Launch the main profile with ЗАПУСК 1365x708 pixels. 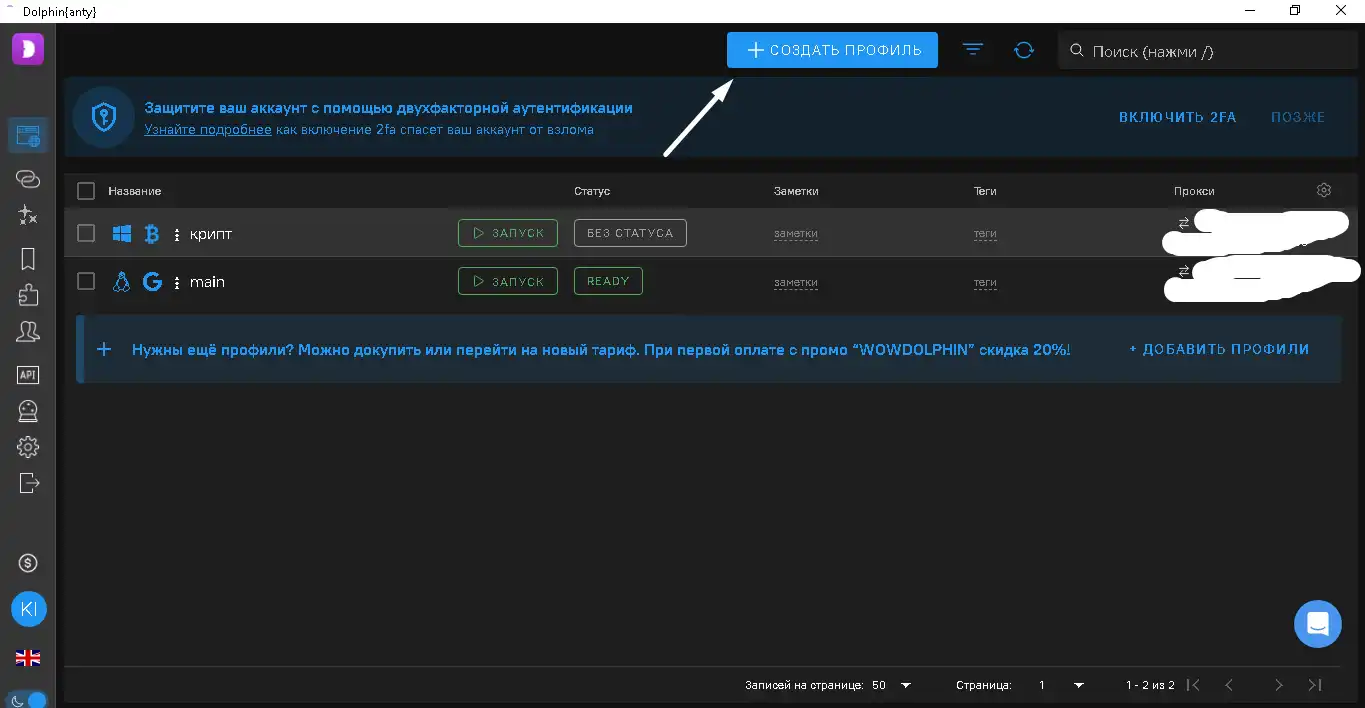pos(508,281)
